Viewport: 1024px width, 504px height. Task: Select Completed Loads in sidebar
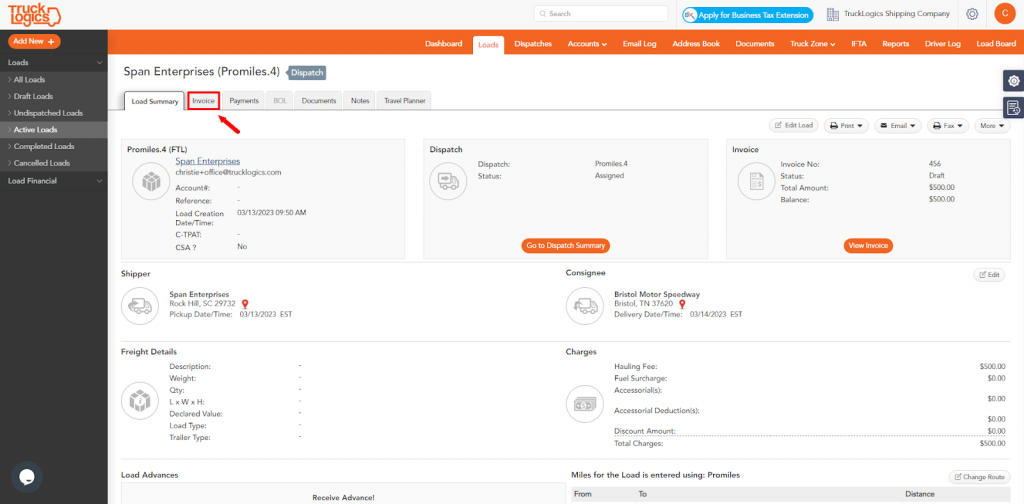(x=54, y=146)
